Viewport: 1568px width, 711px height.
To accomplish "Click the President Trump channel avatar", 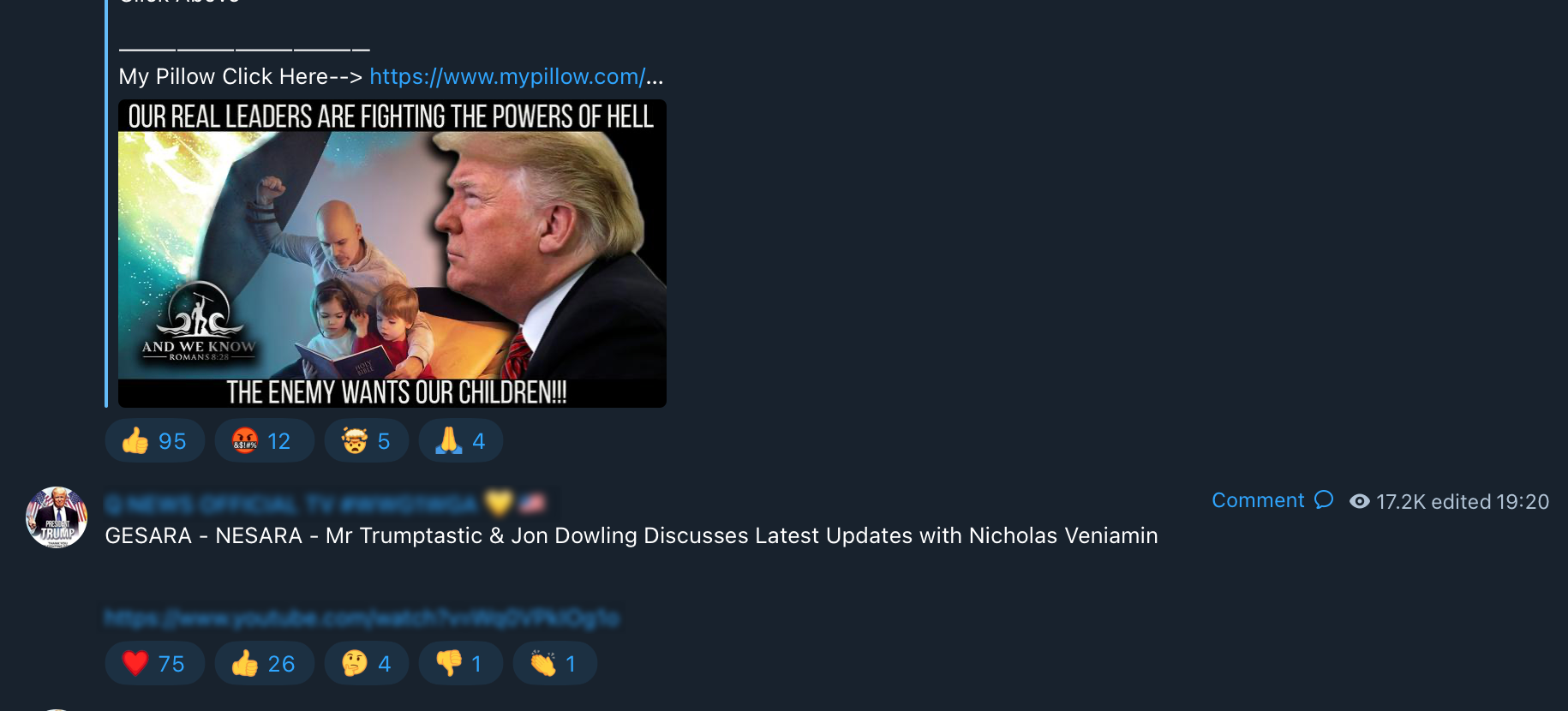I will pyautogui.click(x=57, y=517).
